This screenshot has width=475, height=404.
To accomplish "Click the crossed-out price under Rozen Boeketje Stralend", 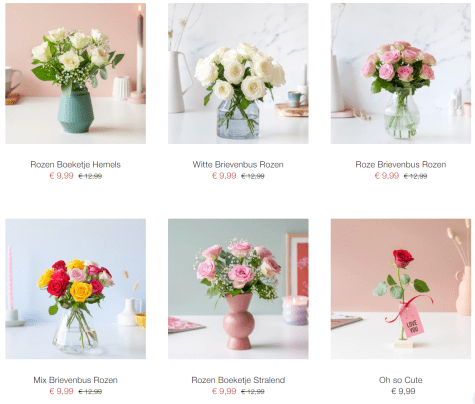I will coord(253,391).
